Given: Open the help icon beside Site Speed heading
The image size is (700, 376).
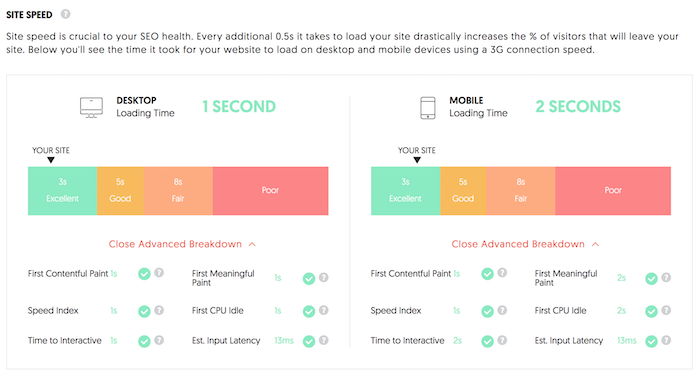Looking at the screenshot, I should [x=66, y=14].
